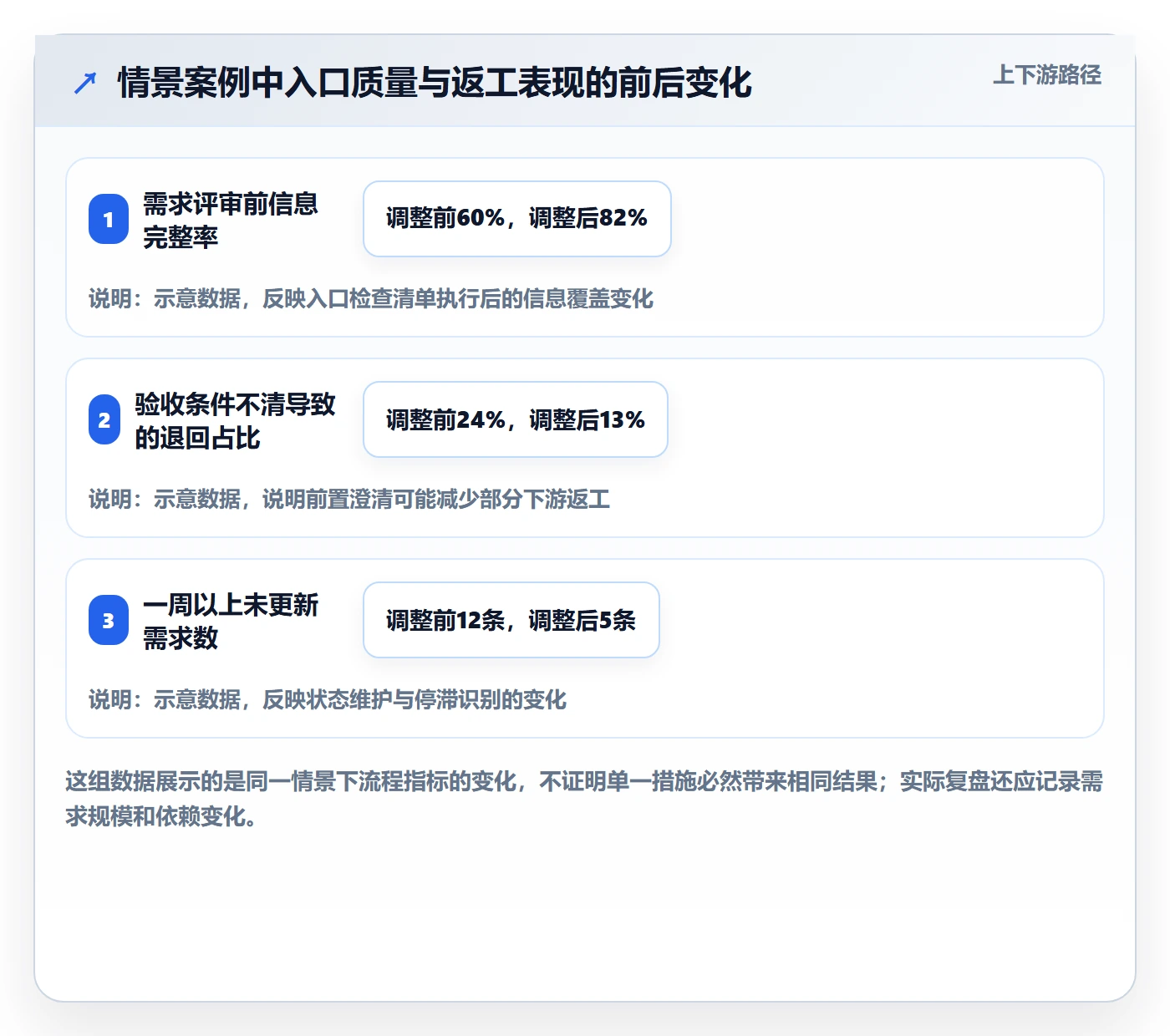The height and width of the screenshot is (1036, 1170).
Task: Click the card title 情景案例中入口质量与返工表现的前后变化
Action: [435, 83]
